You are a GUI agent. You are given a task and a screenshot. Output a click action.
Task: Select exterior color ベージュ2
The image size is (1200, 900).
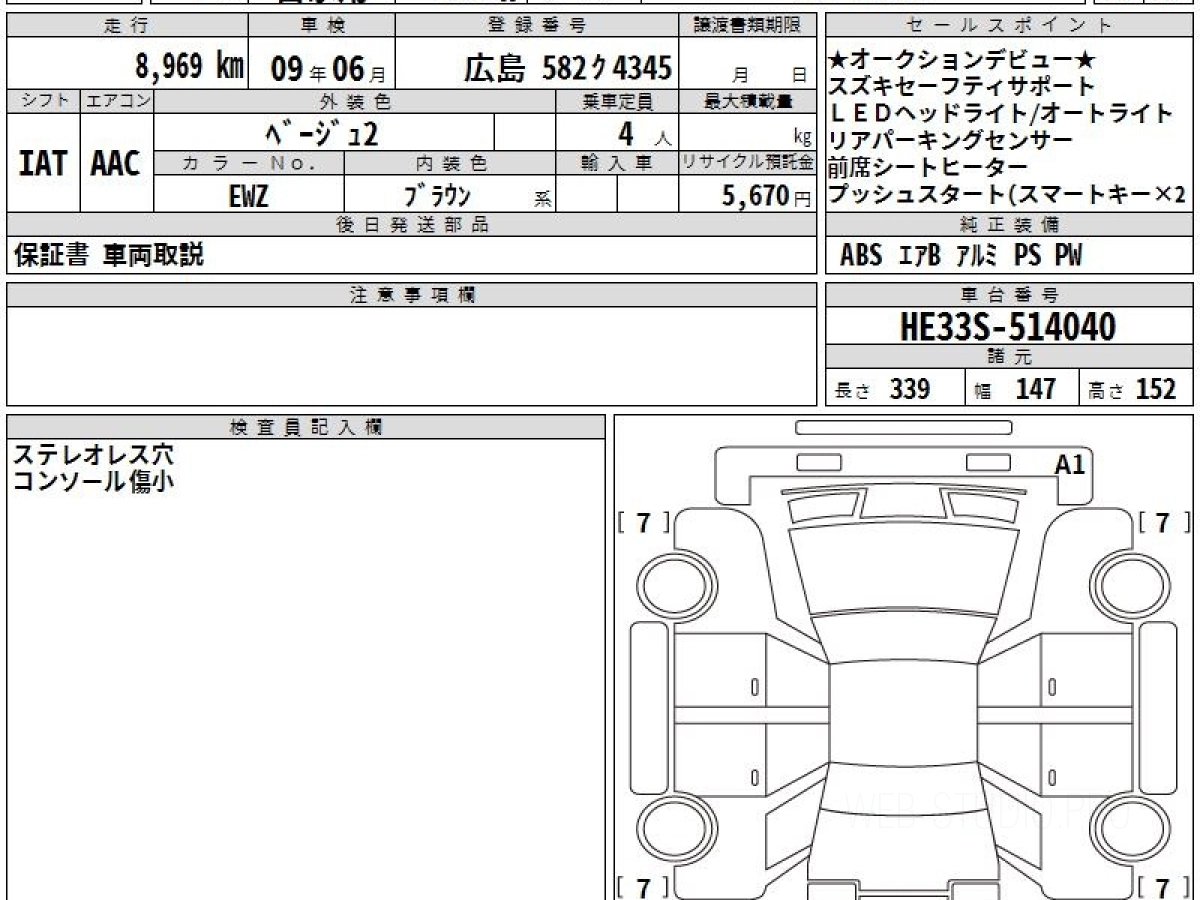pyautogui.click(x=321, y=132)
